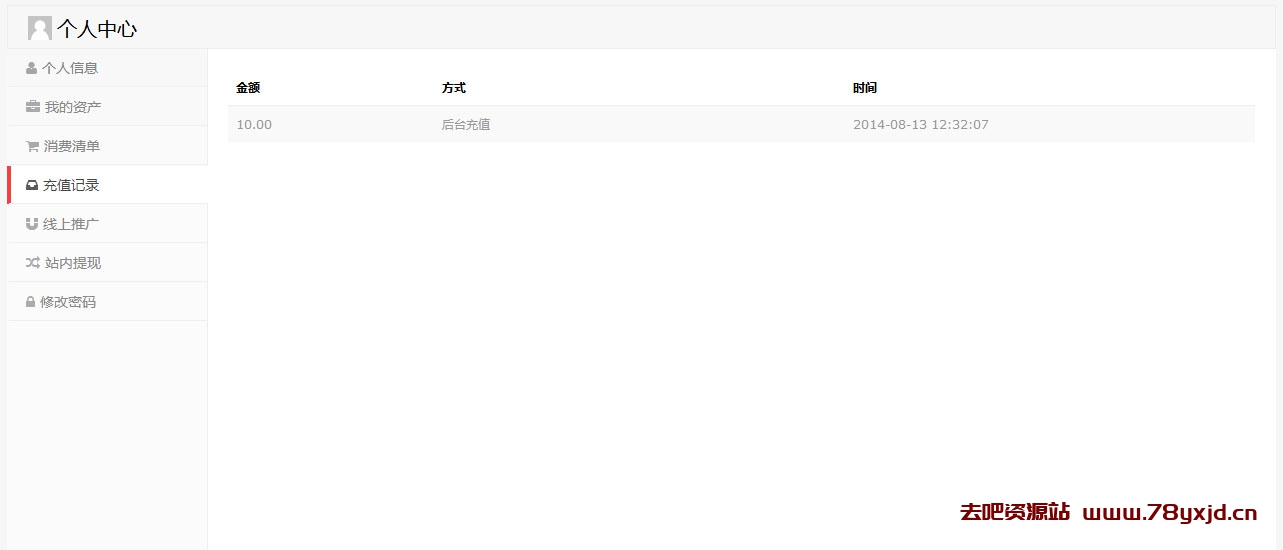Click the user avatar icon beside 个人中心
Image resolution: width=1283 pixels, height=550 pixels.
tap(40, 28)
